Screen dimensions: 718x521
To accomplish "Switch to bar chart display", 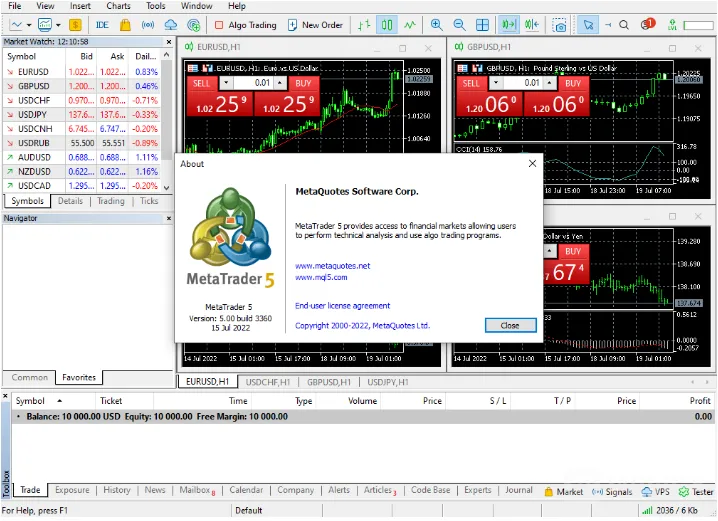I will point(364,25).
